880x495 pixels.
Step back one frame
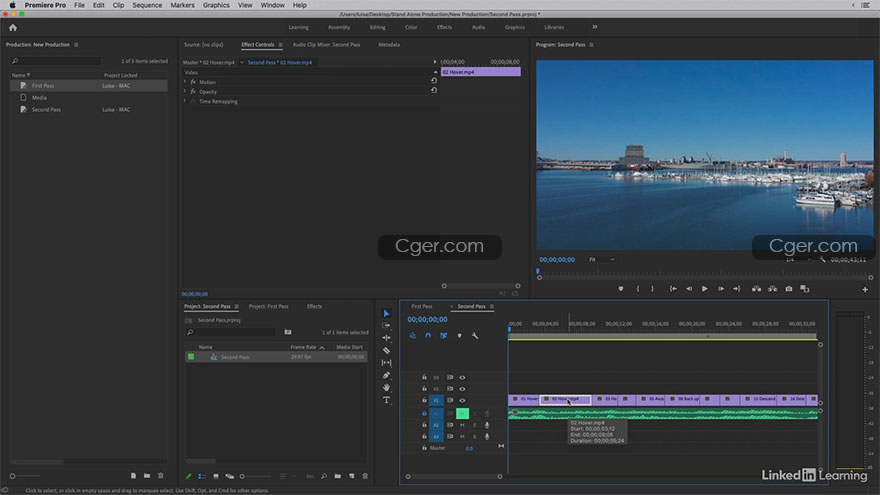[689, 288]
